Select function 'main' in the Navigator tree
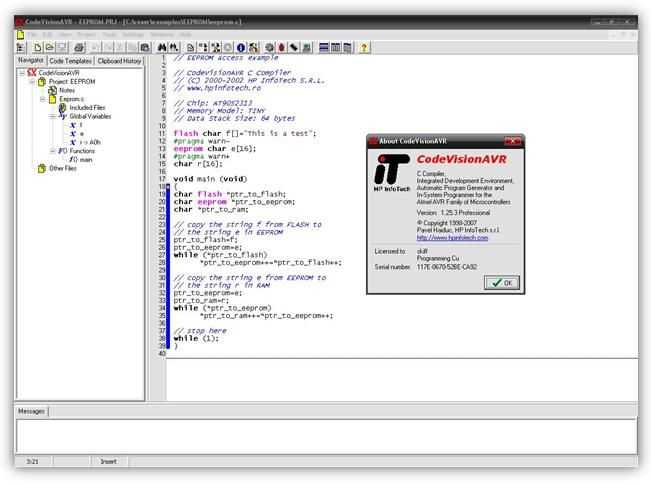 pyautogui.click(x=86, y=159)
